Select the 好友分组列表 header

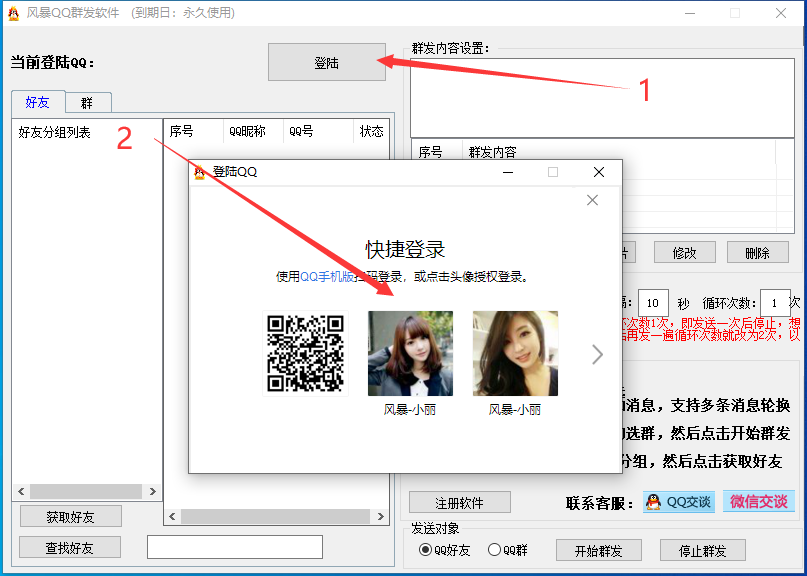(x=54, y=133)
